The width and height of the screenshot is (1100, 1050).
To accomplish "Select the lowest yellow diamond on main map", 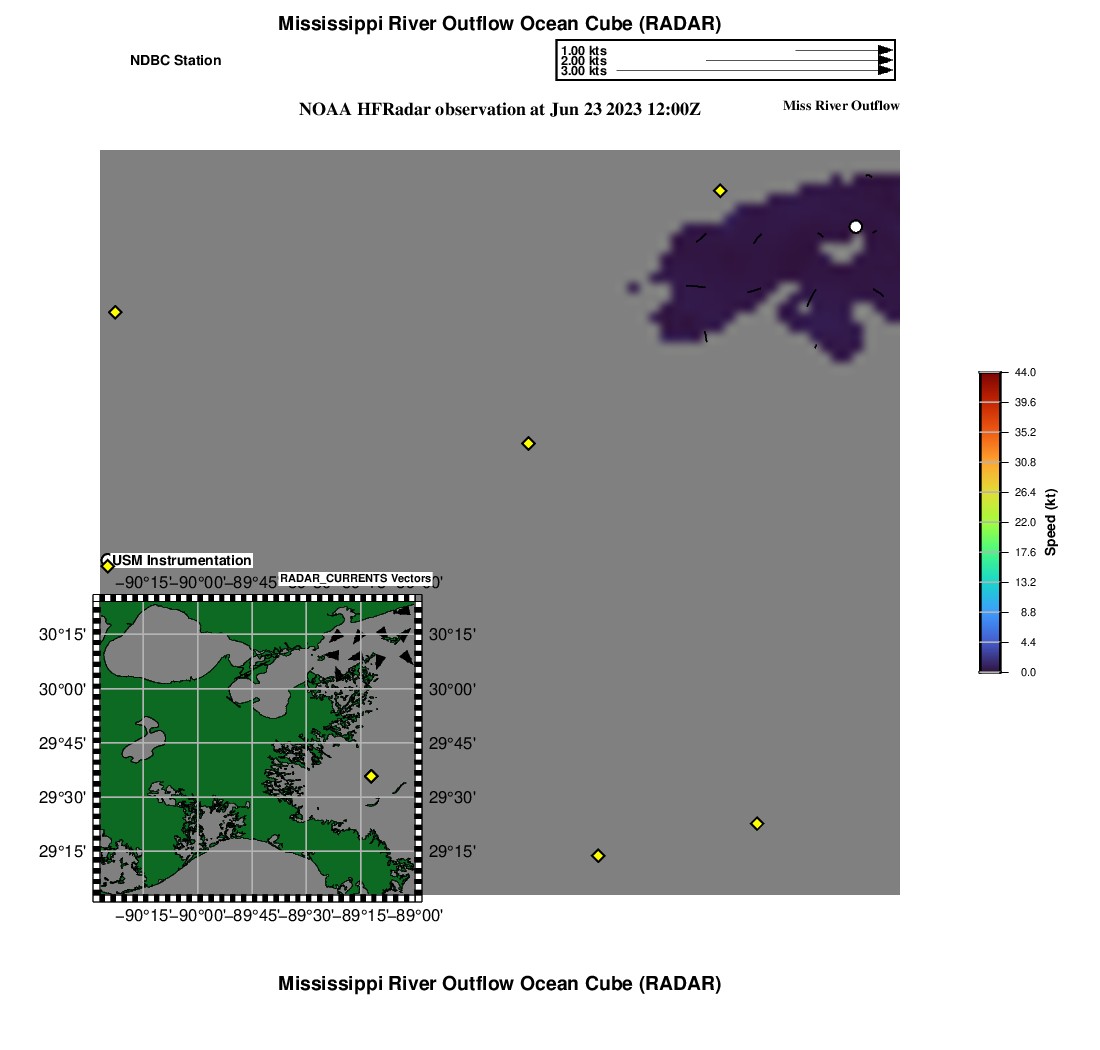I will click(598, 855).
